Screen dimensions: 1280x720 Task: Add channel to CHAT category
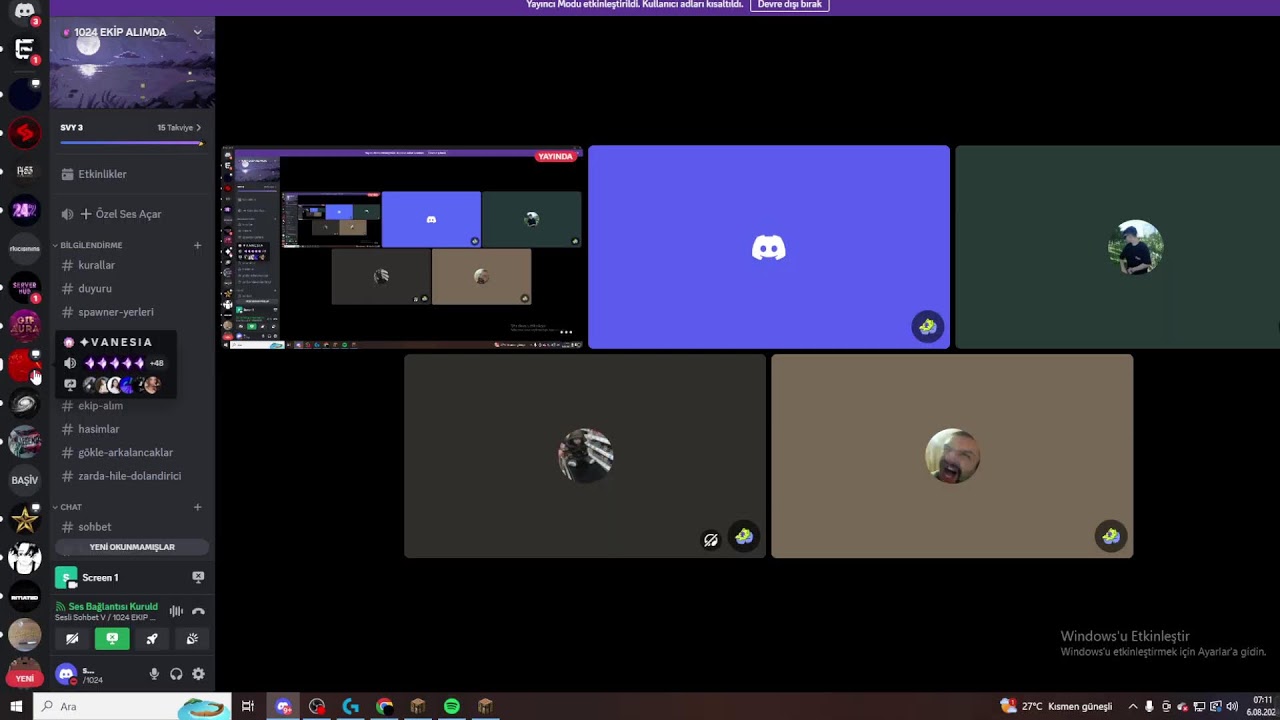[197, 507]
